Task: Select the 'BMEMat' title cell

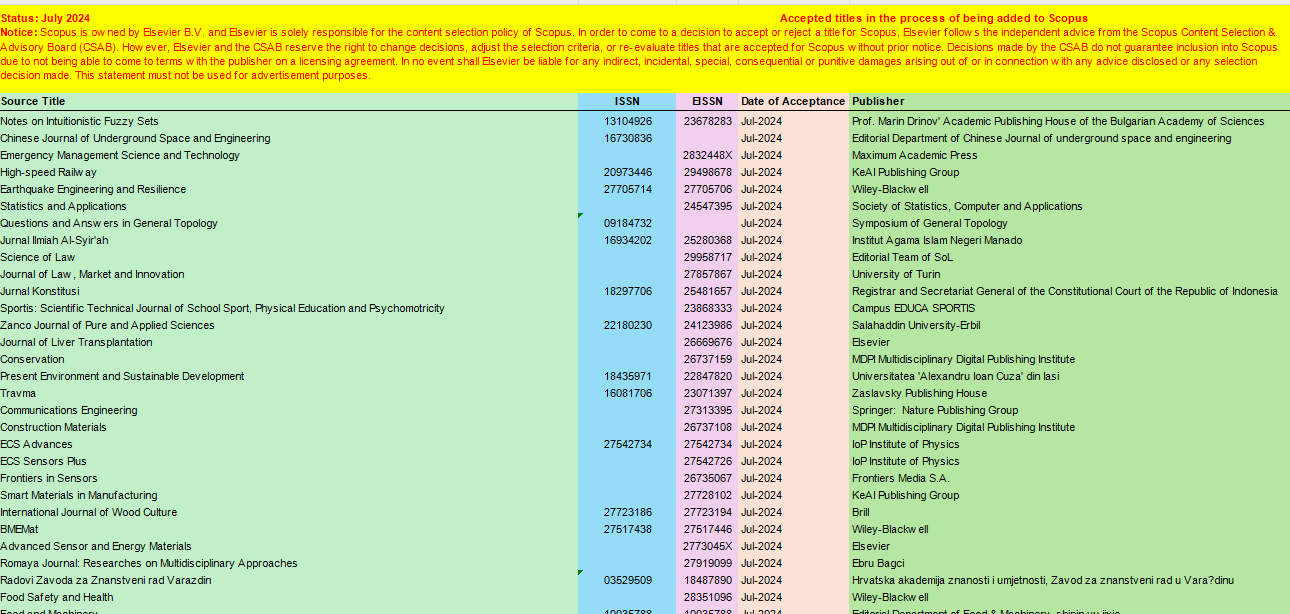Action: pyautogui.click(x=289, y=529)
